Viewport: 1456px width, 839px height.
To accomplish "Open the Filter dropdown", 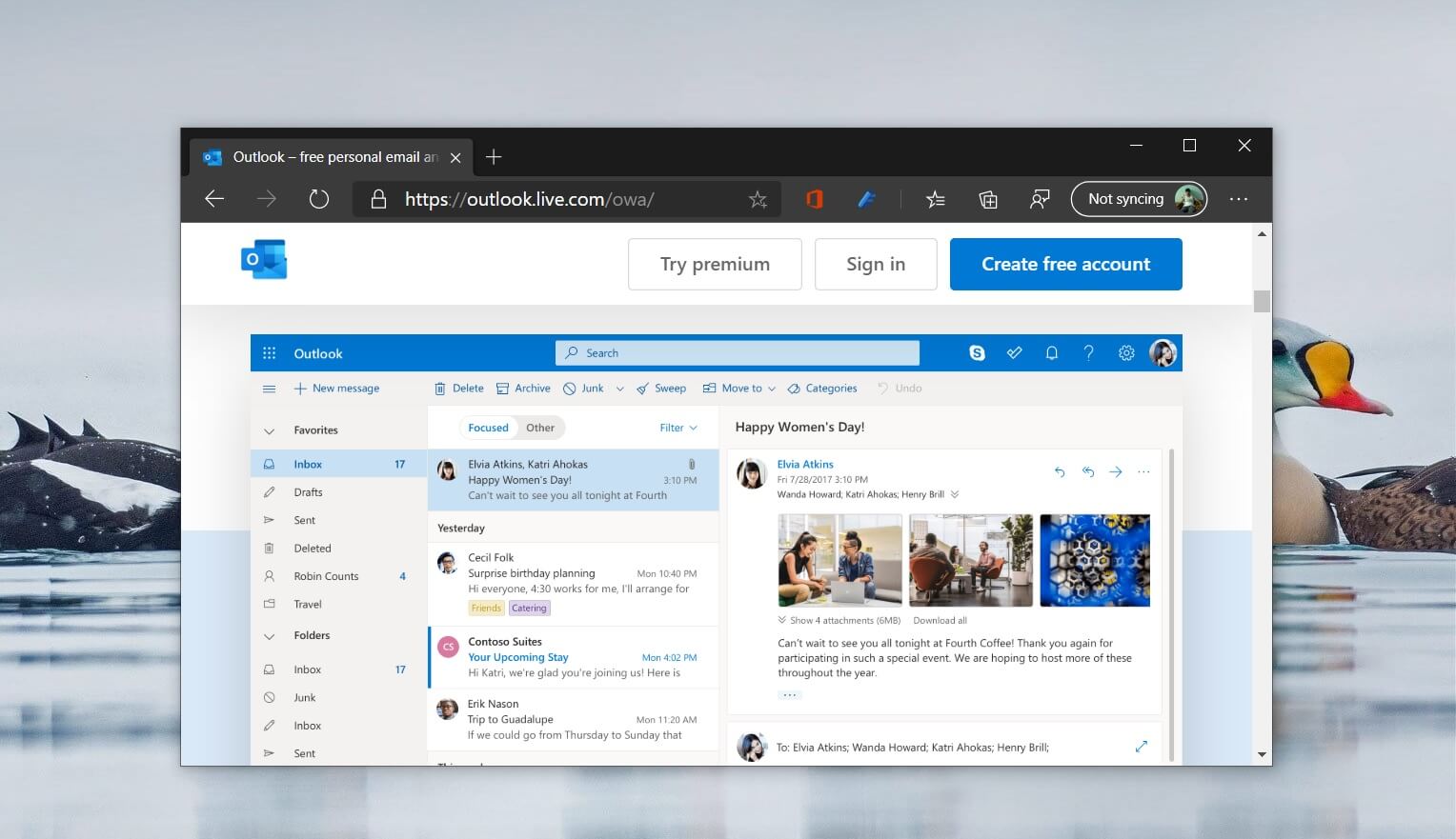I will [x=677, y=428].
